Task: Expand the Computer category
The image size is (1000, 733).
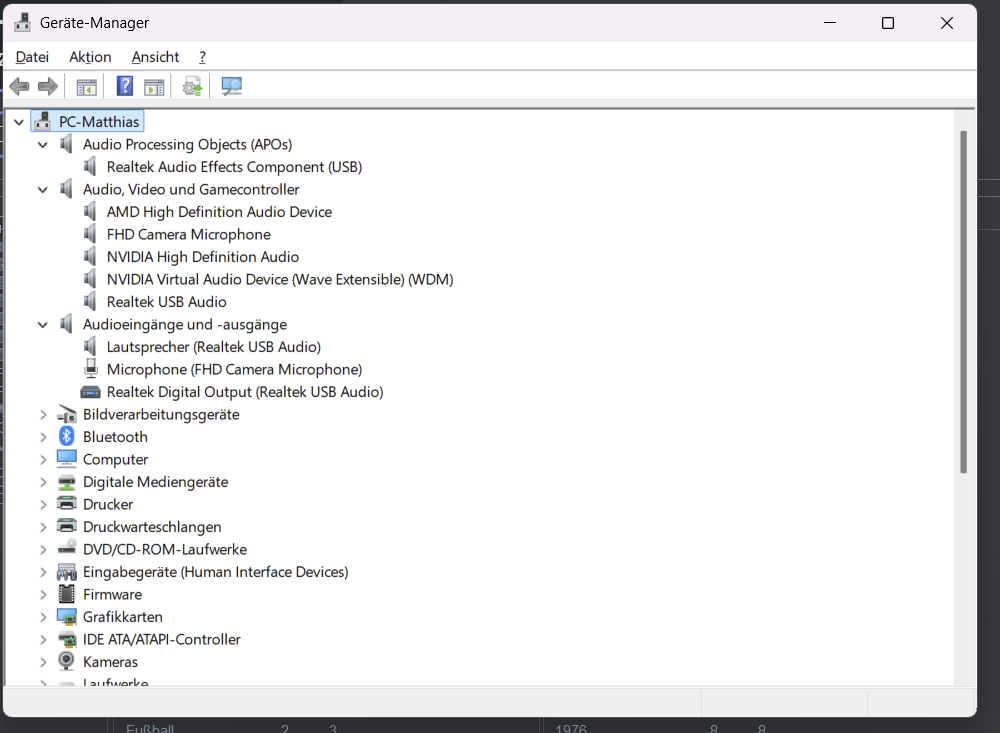Action: (43, 459)
